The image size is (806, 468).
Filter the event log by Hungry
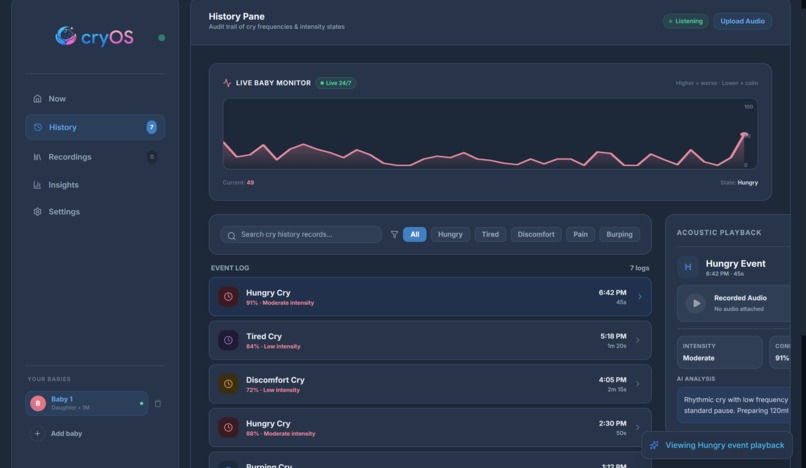tap(450, 235)
